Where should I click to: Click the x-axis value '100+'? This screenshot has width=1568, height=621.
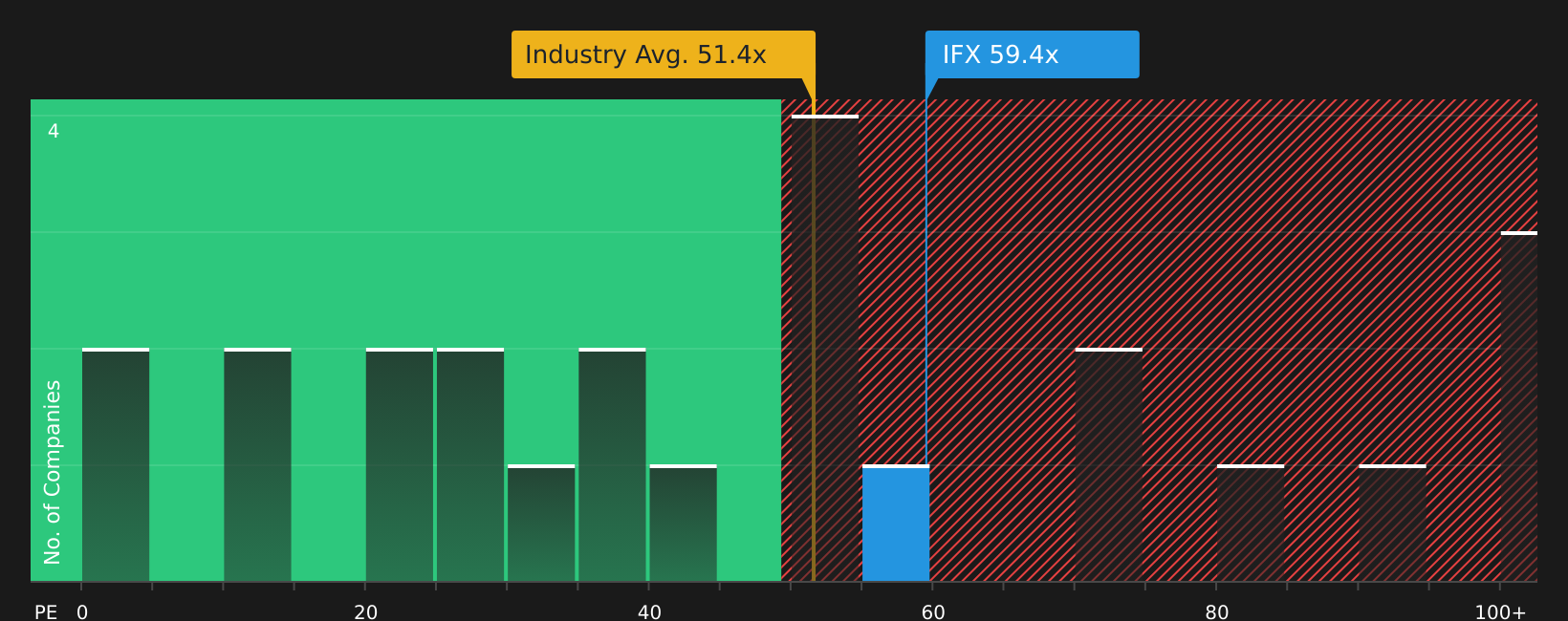click(1500, 612)
